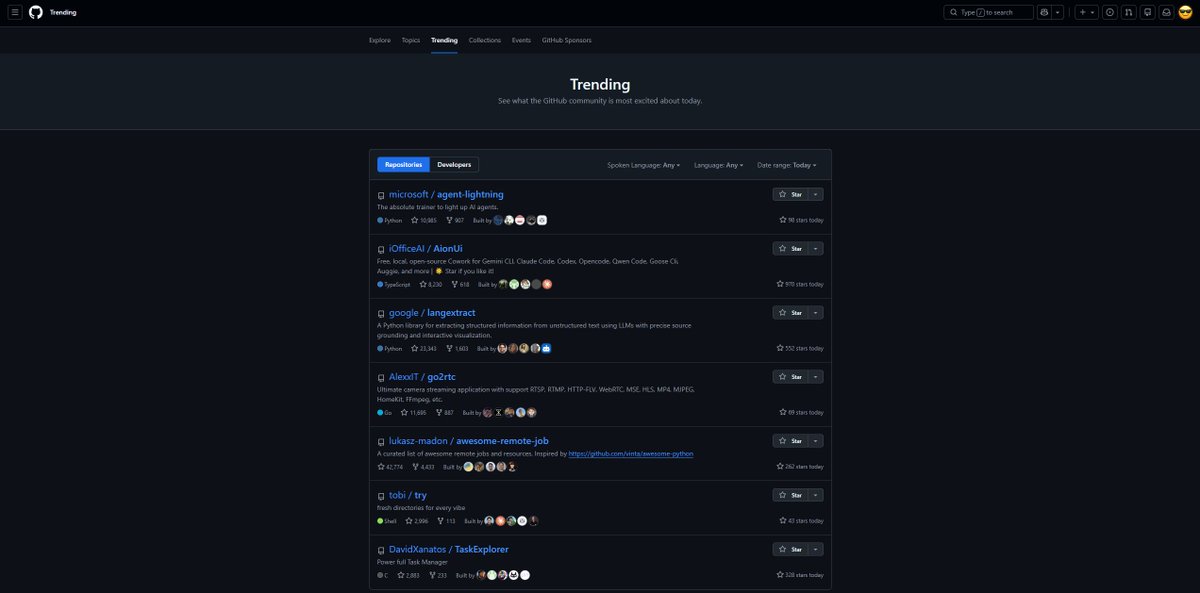Follow the github.com/vinta/awesome-python link
The image size is (1200, 593).
coord(631,453)
